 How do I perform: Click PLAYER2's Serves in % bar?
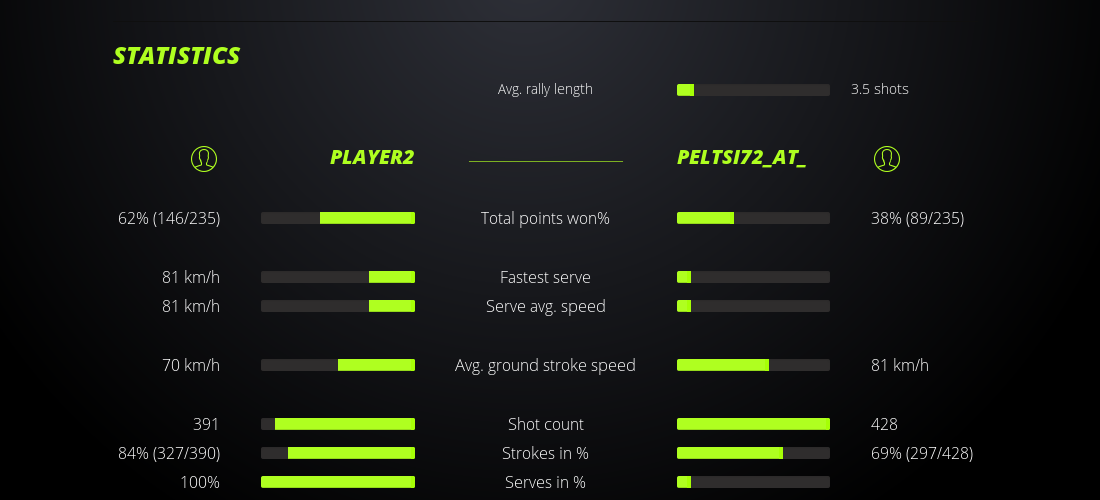click(338, 482)
